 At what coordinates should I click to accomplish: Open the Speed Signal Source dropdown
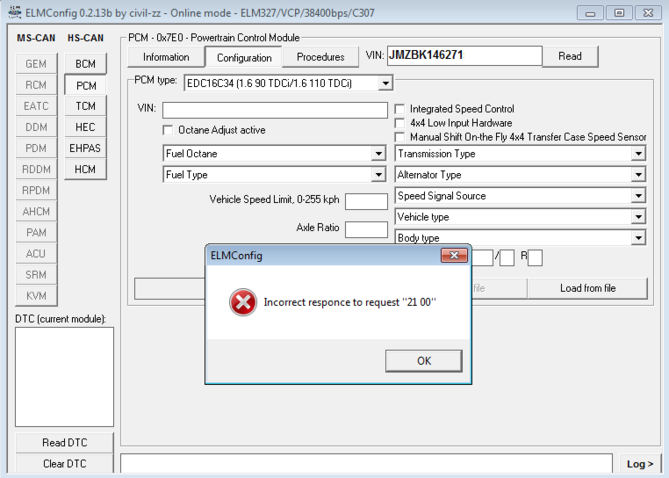click(638, 196)
